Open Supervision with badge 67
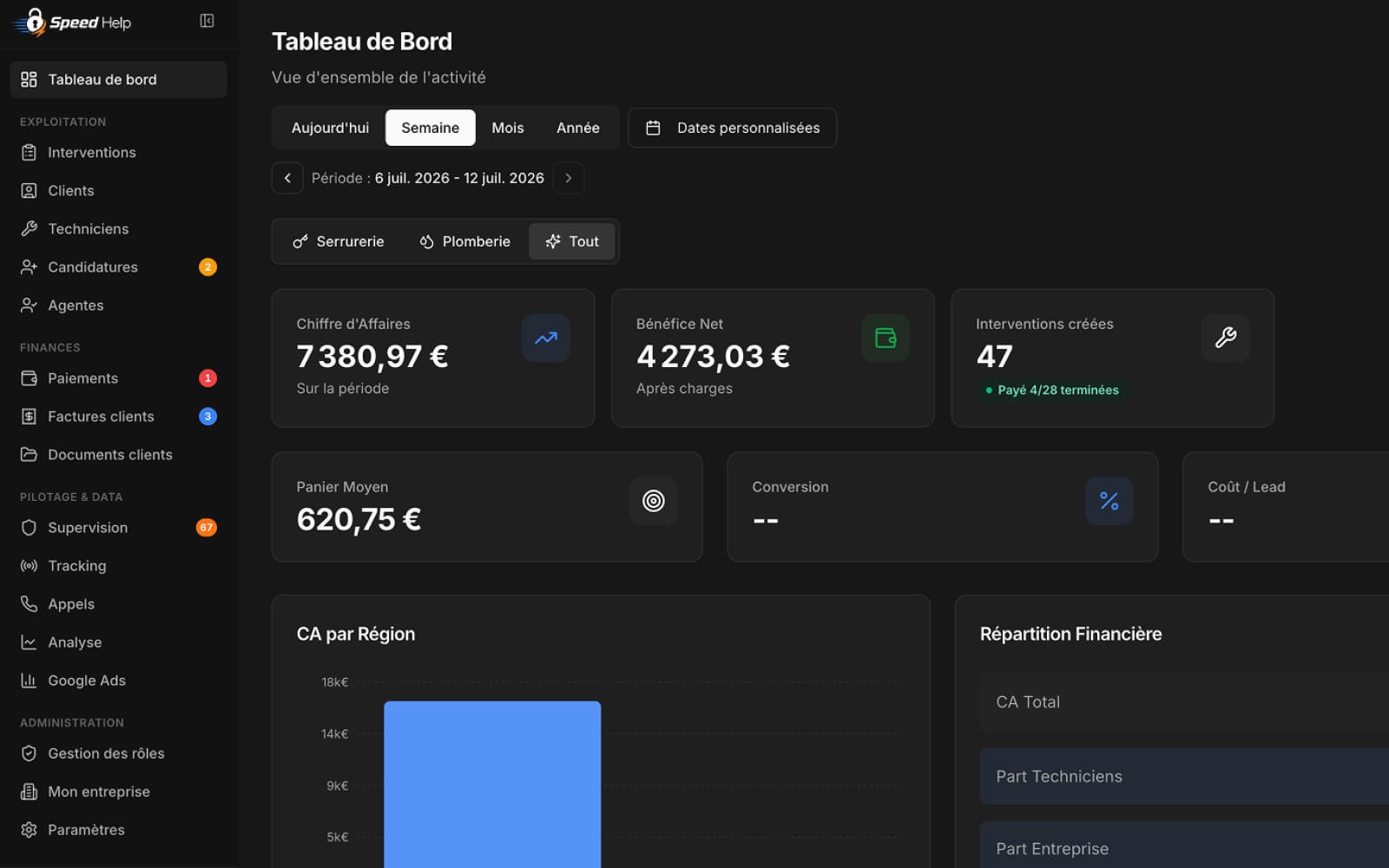Viewport: 1389px width, 868px height. point(119,528)
